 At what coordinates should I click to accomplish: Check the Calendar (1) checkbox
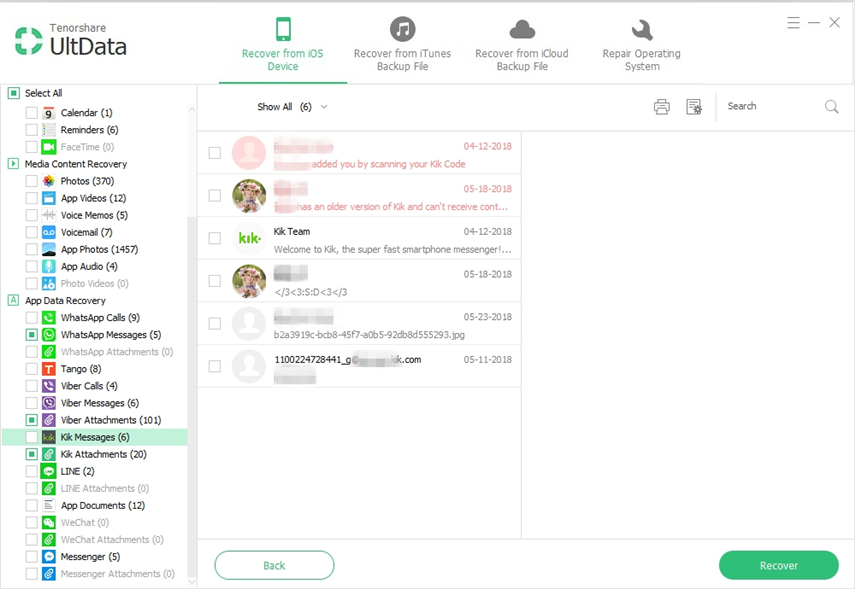pyautogui.click(x=32, y=113)
